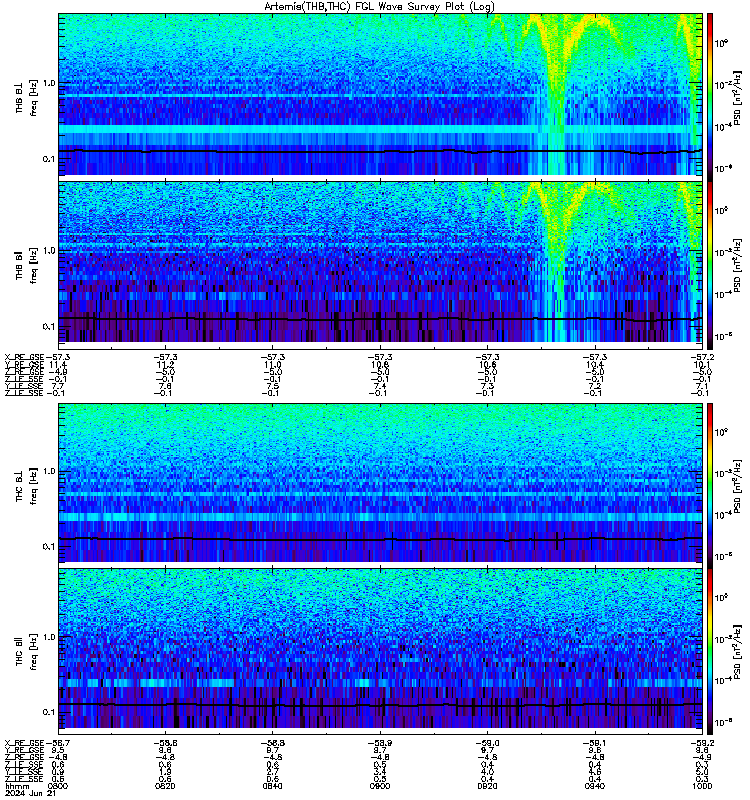Viewport: 750px width, 800px height.
Task: Click 'PSD [nT²/Hz]' label beside THC B∥ color bar
Action: 738,652
